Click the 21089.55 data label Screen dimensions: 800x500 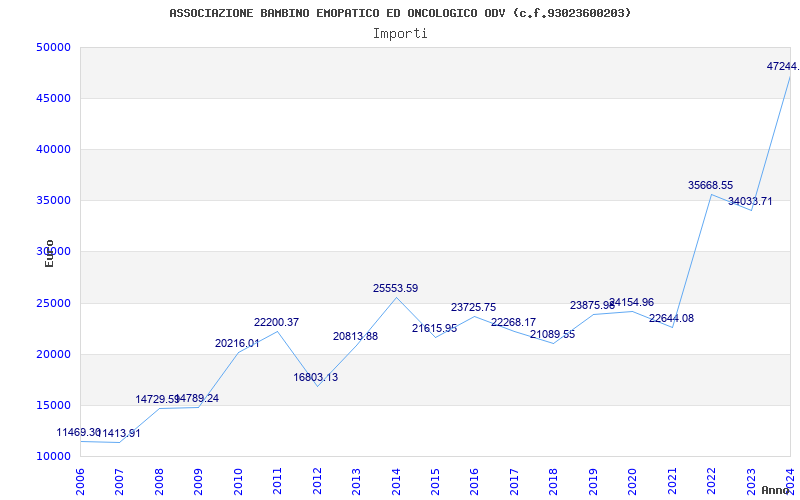click(553, 334)
